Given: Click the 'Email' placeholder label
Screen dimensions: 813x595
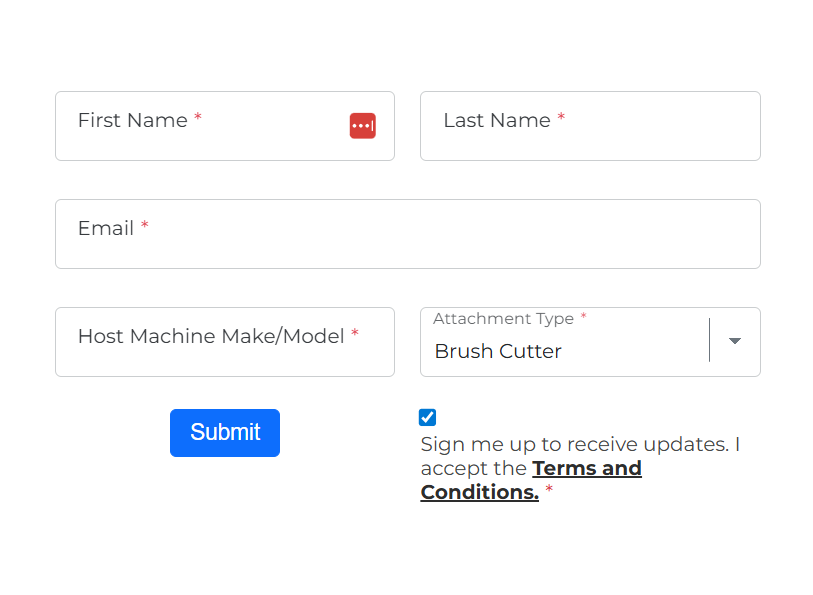Looking at the screenshot, I should pyautogui.click(x=106, y=228).
